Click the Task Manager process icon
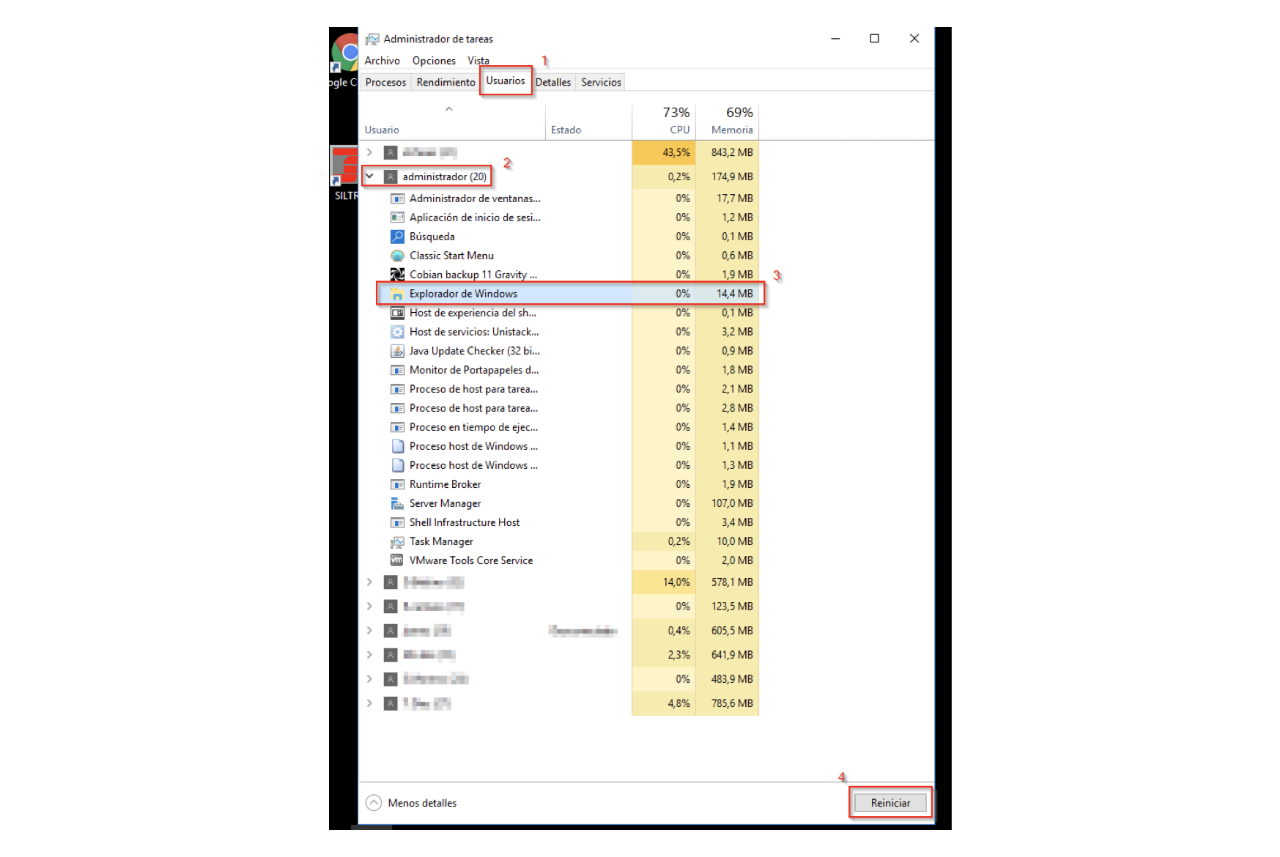Screen dimensions: 1280x857 (397, 542)
